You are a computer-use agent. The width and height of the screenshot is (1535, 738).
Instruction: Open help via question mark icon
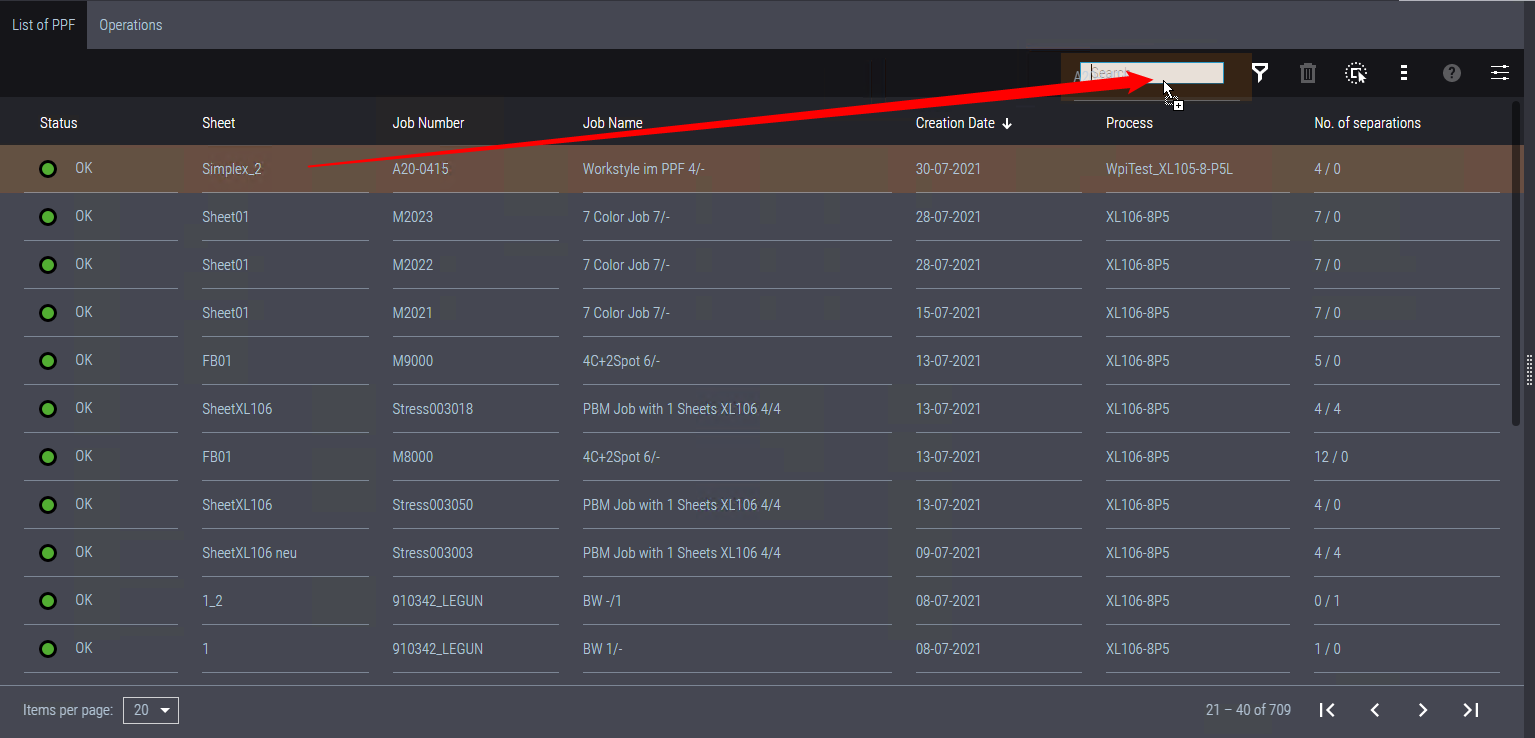coord(1452,73)
